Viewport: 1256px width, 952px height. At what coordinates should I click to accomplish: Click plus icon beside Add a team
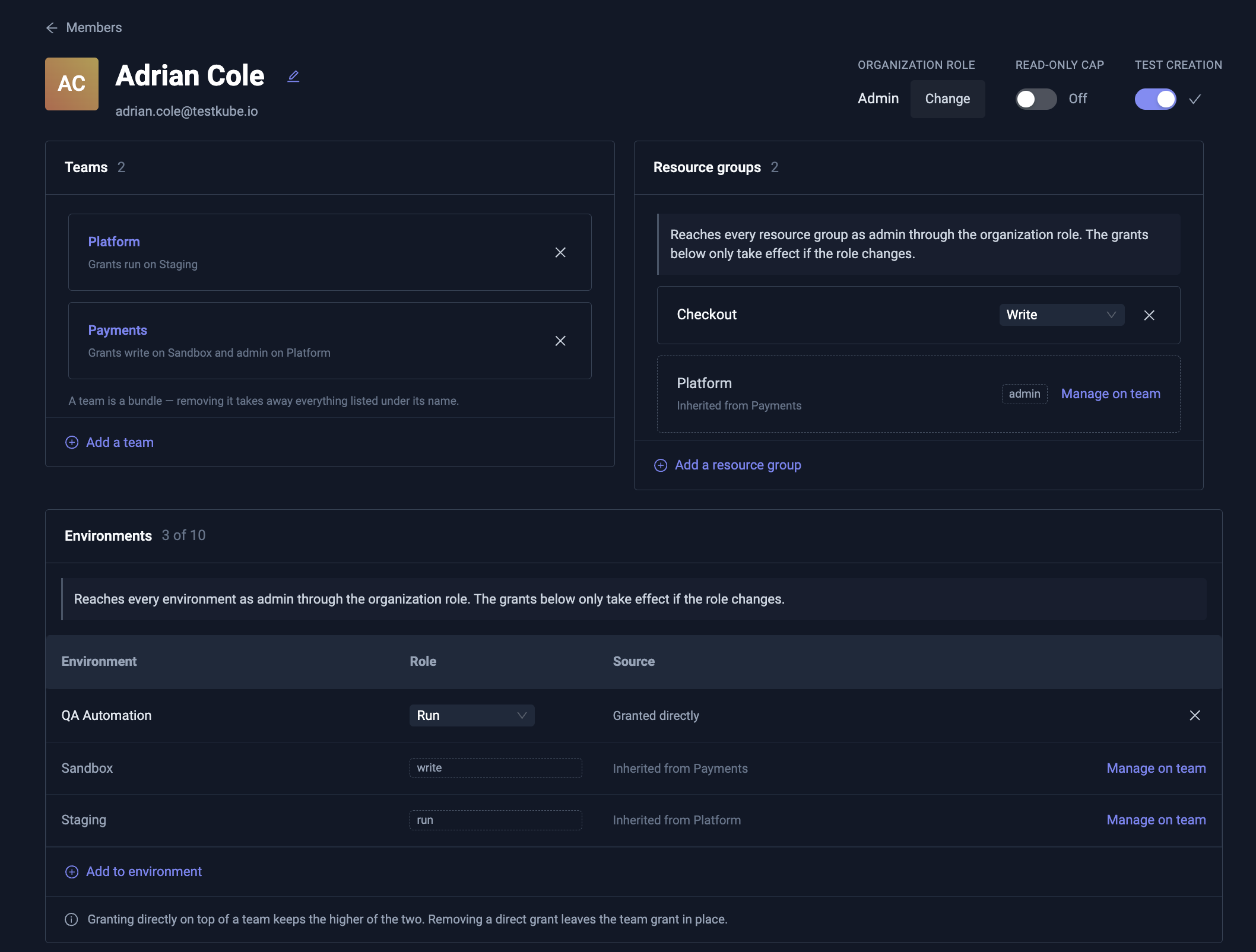pos(72,442)
